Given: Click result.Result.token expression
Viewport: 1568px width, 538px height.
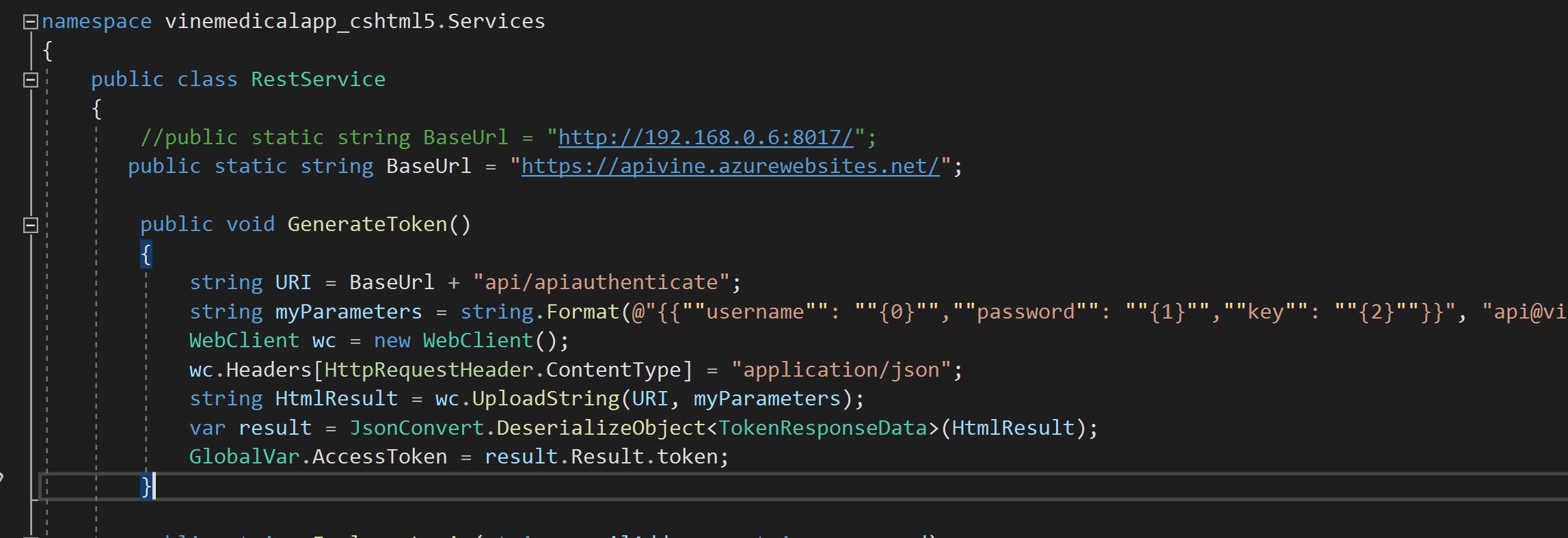Looking at the screenshot, I should tap(601, 457).
